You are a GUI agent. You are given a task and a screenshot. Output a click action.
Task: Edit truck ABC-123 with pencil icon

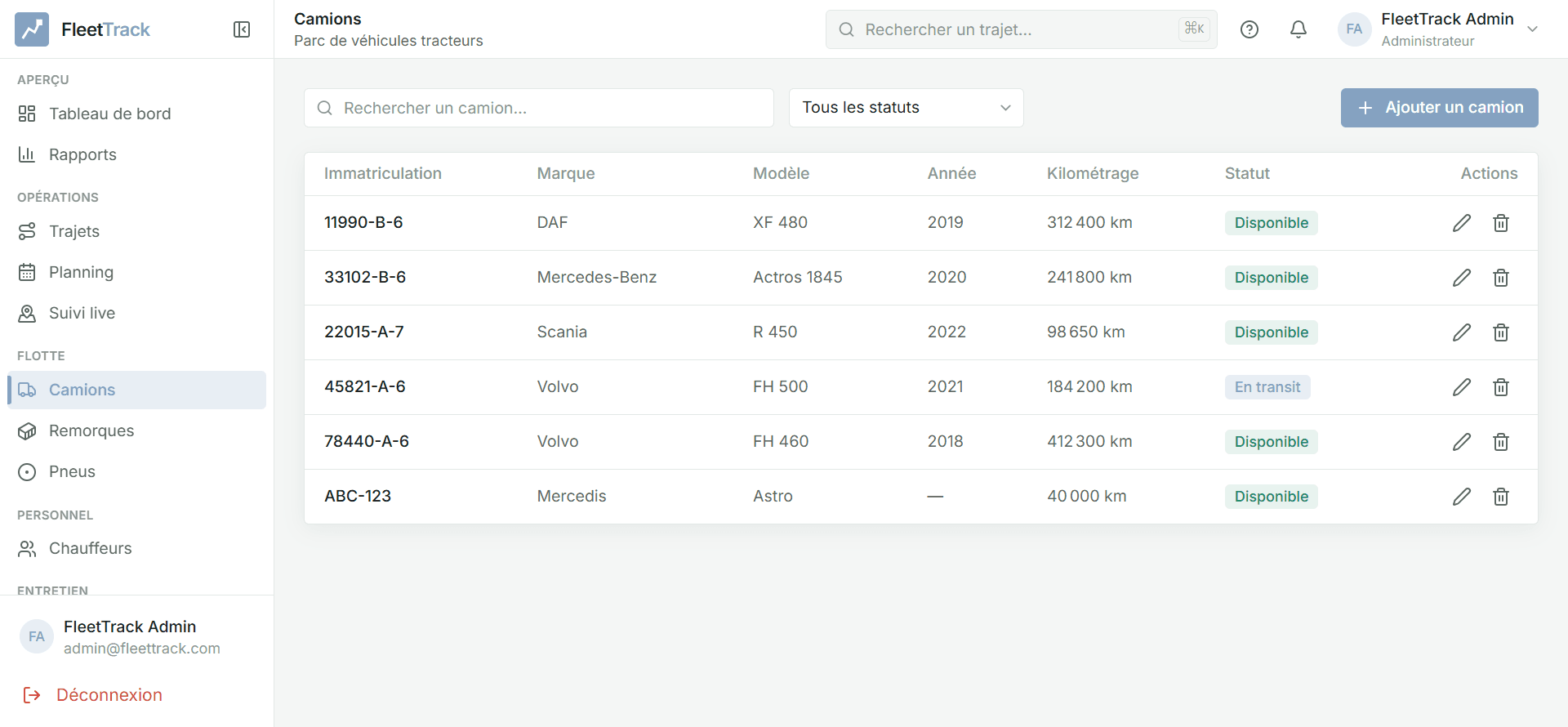point(1462,497)
